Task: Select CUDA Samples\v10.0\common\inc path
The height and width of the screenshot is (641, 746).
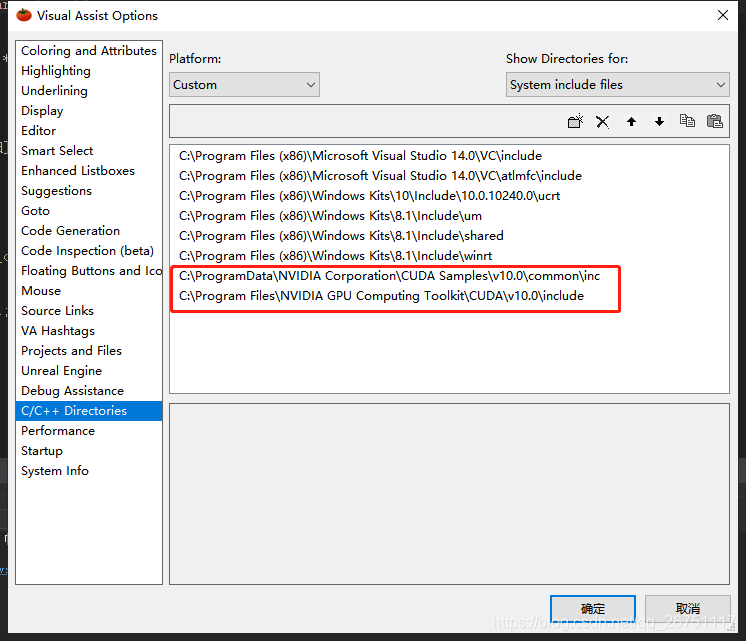Action: point(389,276)
